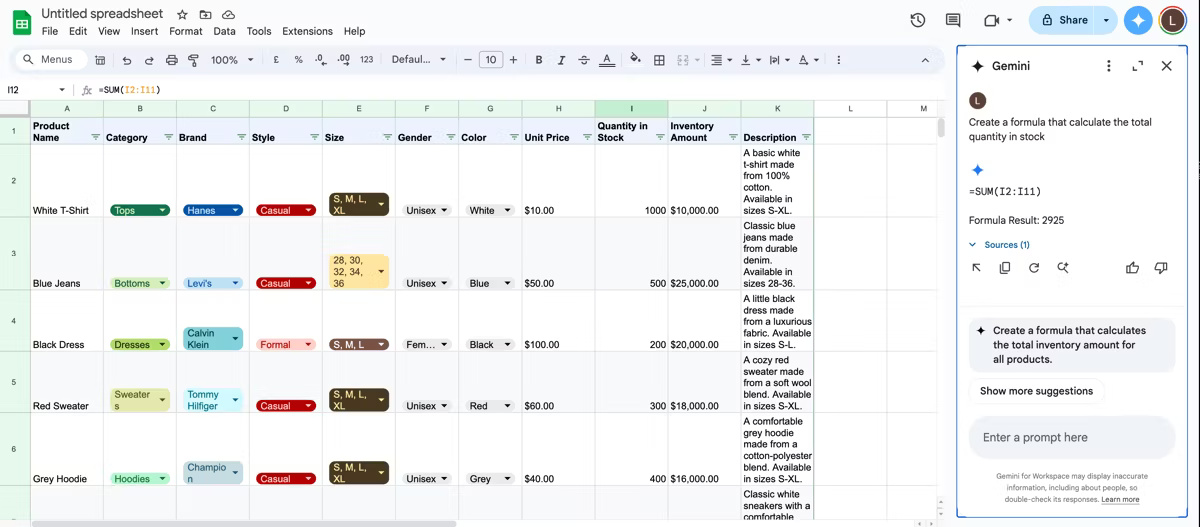
Task: Toggle strikethrough formatting
Action: click(x=584, y=60)
